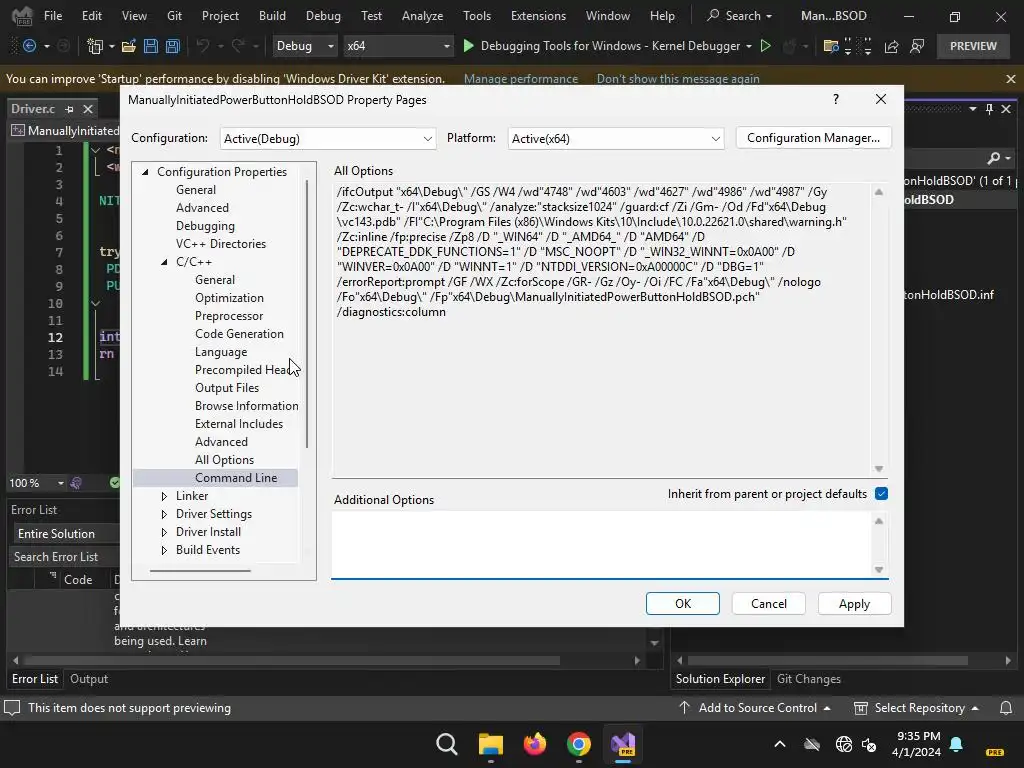Click Don't show this message again link
The height and width of the screenshot is (768, 1024).
pos(678,79)
